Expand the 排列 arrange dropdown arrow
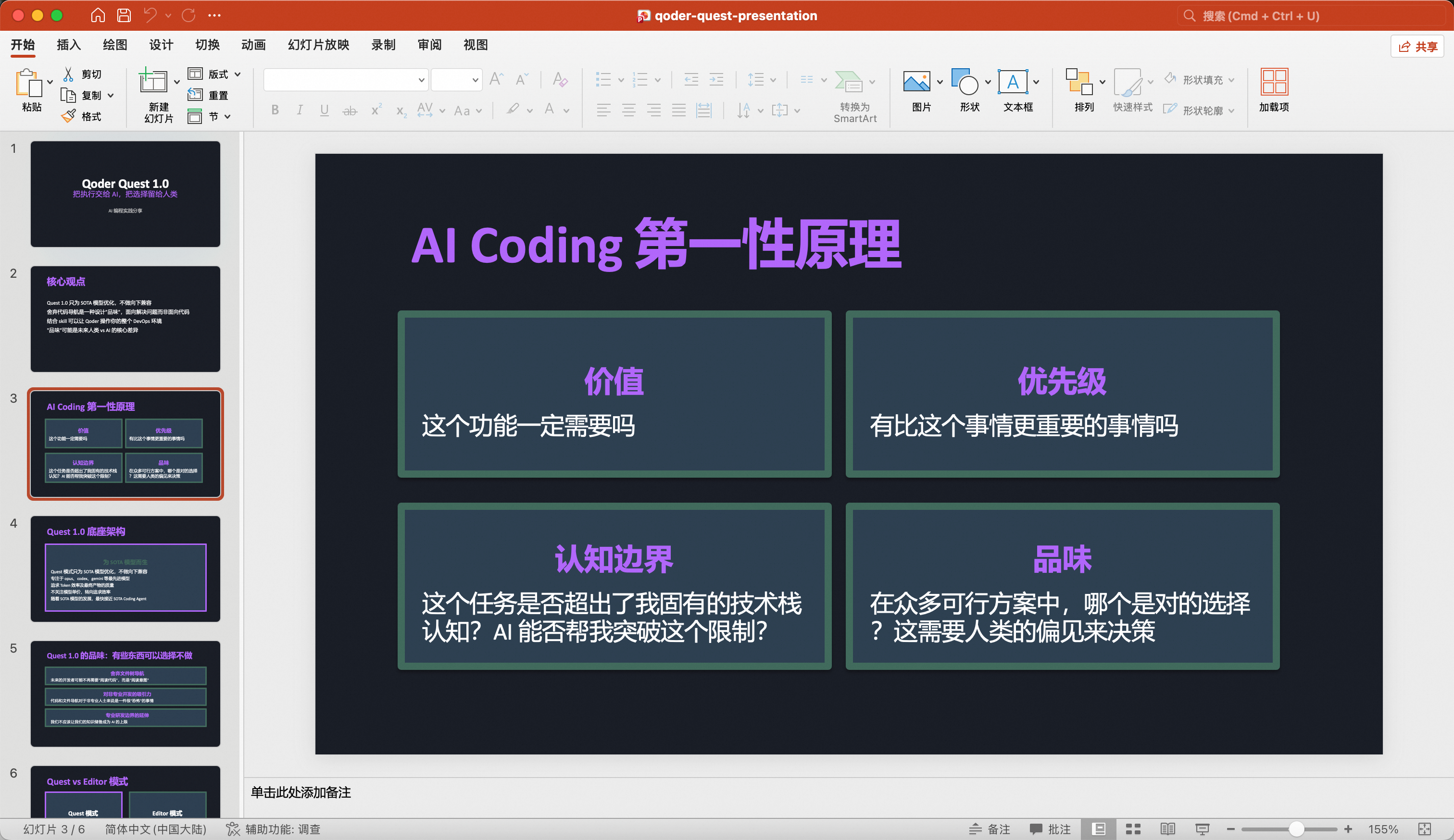Screen dimensions: 1454x840 pyautogui.click(x=1102, y=82)
